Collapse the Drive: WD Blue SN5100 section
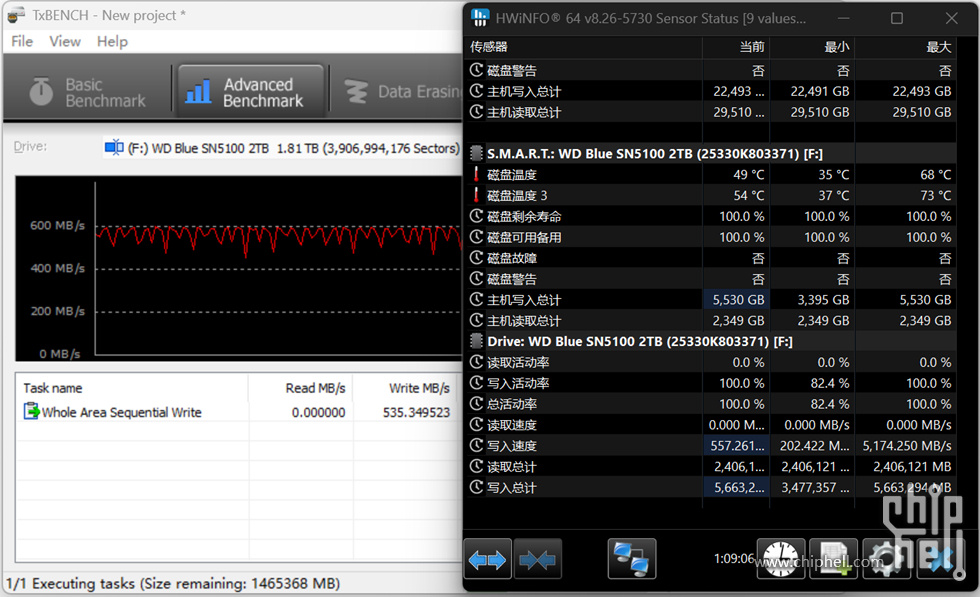This screenshot has height=597, width=980. [x=477, y=342]
